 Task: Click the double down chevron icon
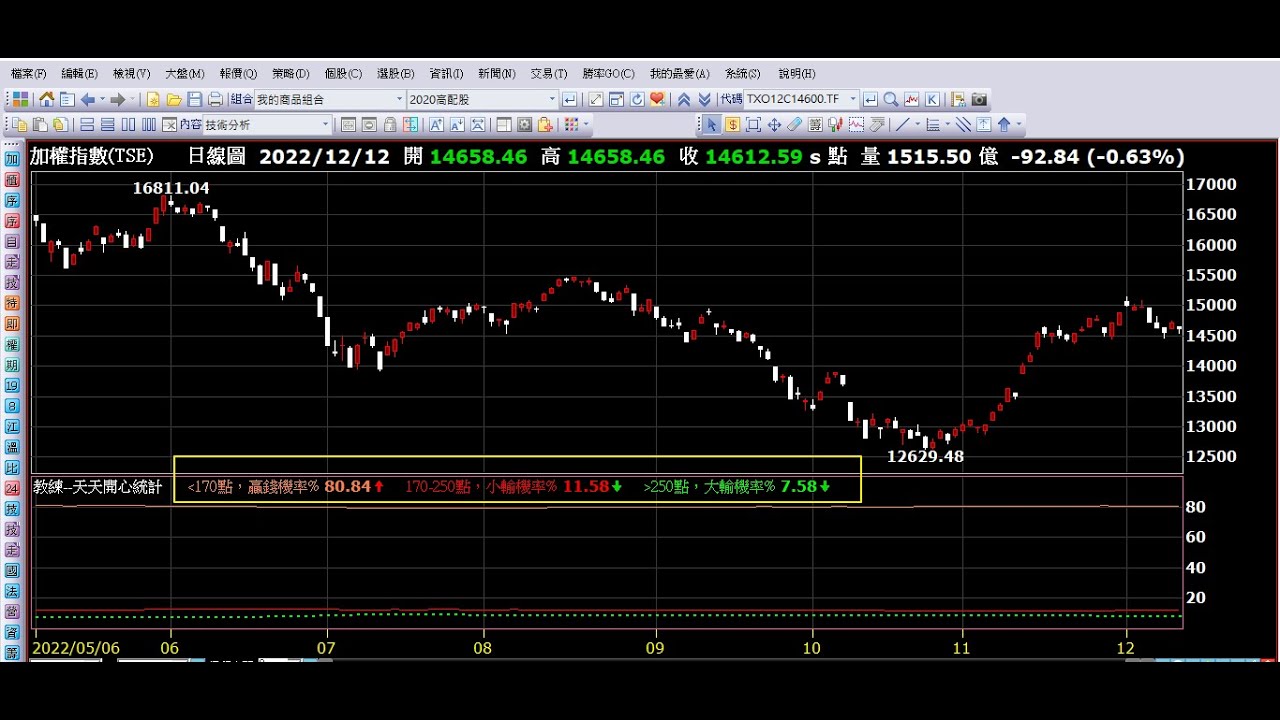pos(704,99)
